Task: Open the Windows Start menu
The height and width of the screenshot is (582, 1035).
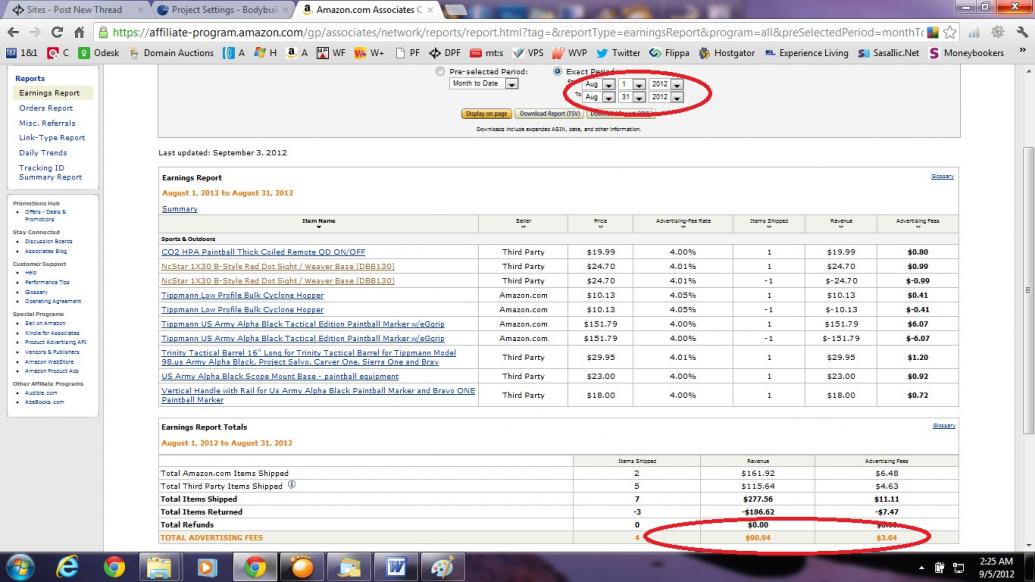Action: (20, 567)
